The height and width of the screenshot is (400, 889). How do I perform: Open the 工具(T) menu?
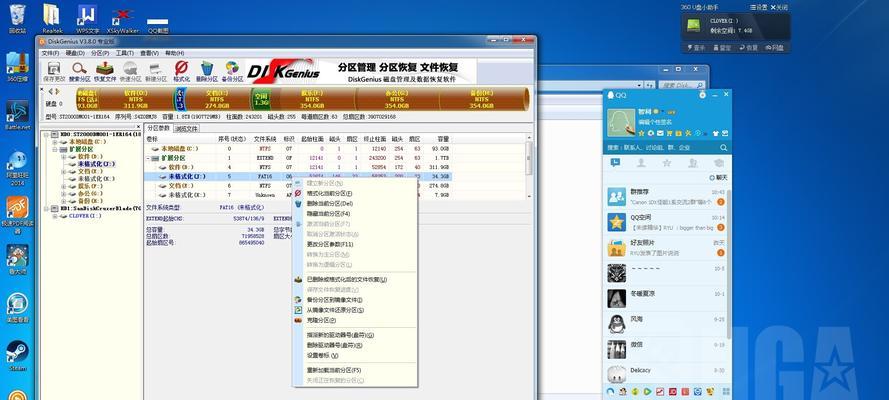click(125, 53)
